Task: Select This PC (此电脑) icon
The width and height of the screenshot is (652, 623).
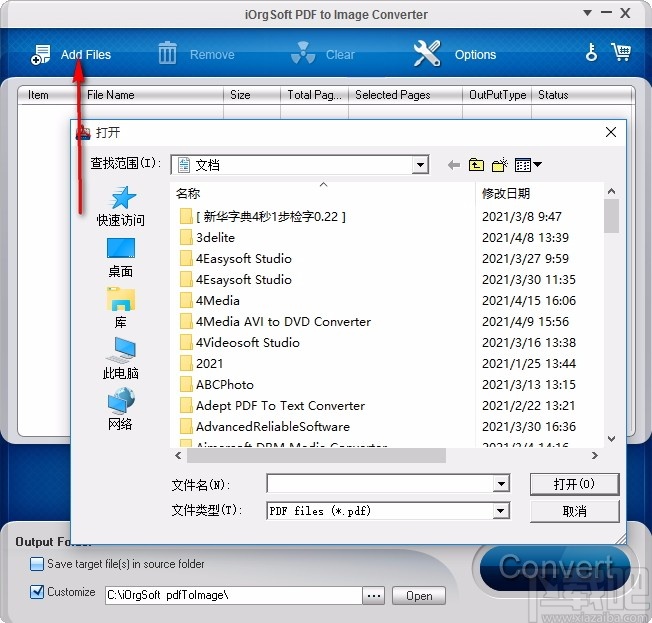Action: point(121,350)
